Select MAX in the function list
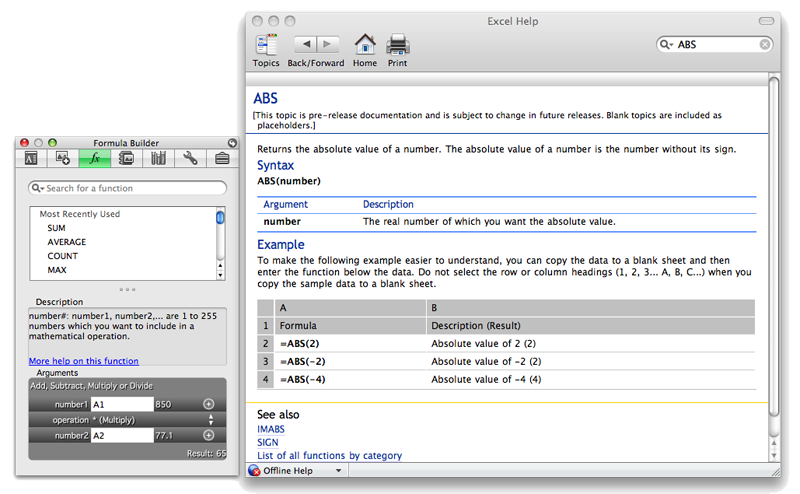Viewport: 800px width, 494px height. 57,270
